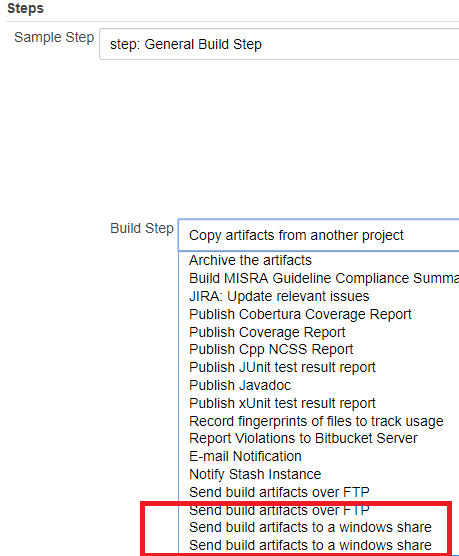Open the Sample Step dropdown

pyautogui.click(x=279, y=44)
